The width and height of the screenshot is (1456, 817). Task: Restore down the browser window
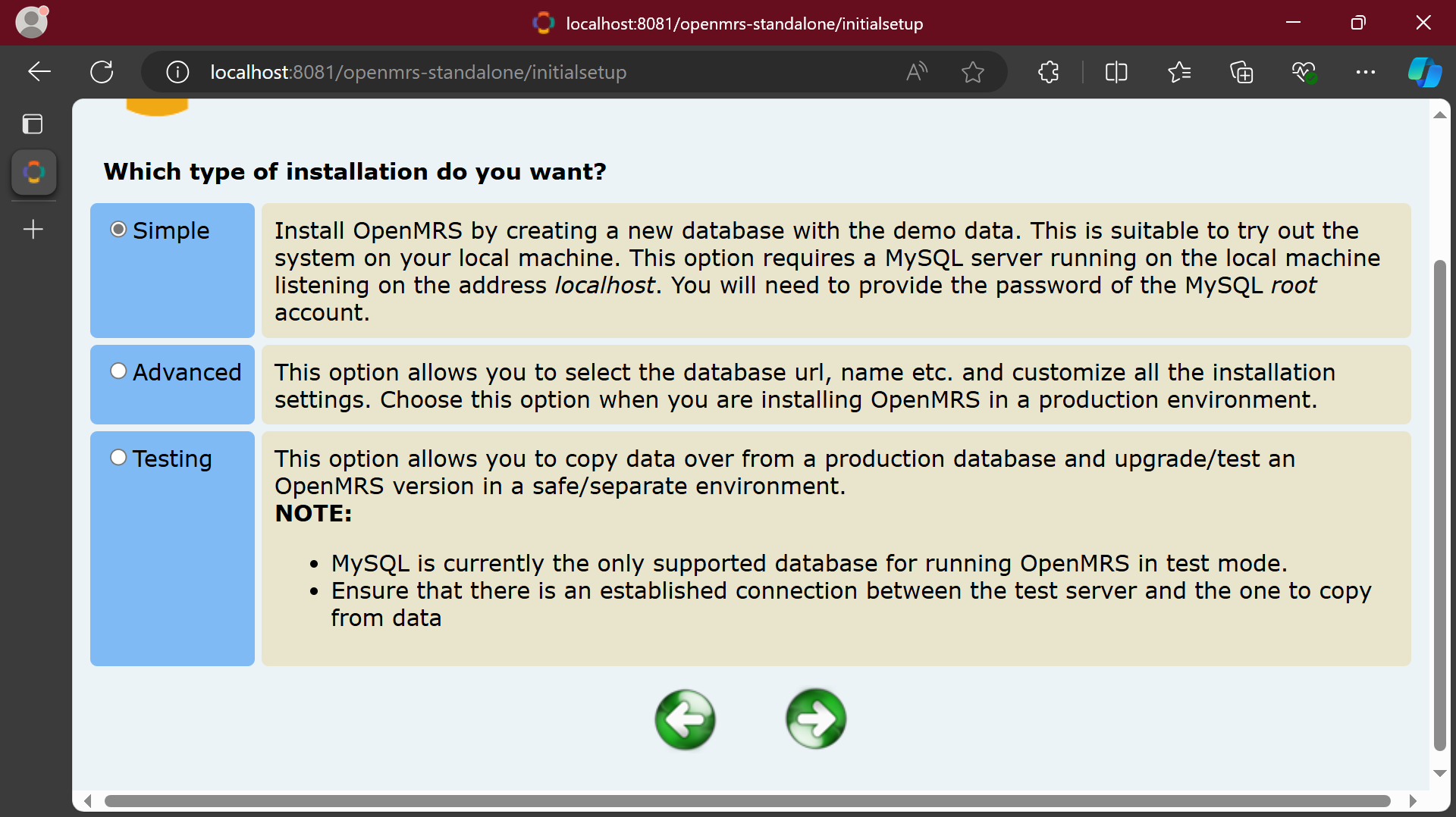click(1358, 23)
